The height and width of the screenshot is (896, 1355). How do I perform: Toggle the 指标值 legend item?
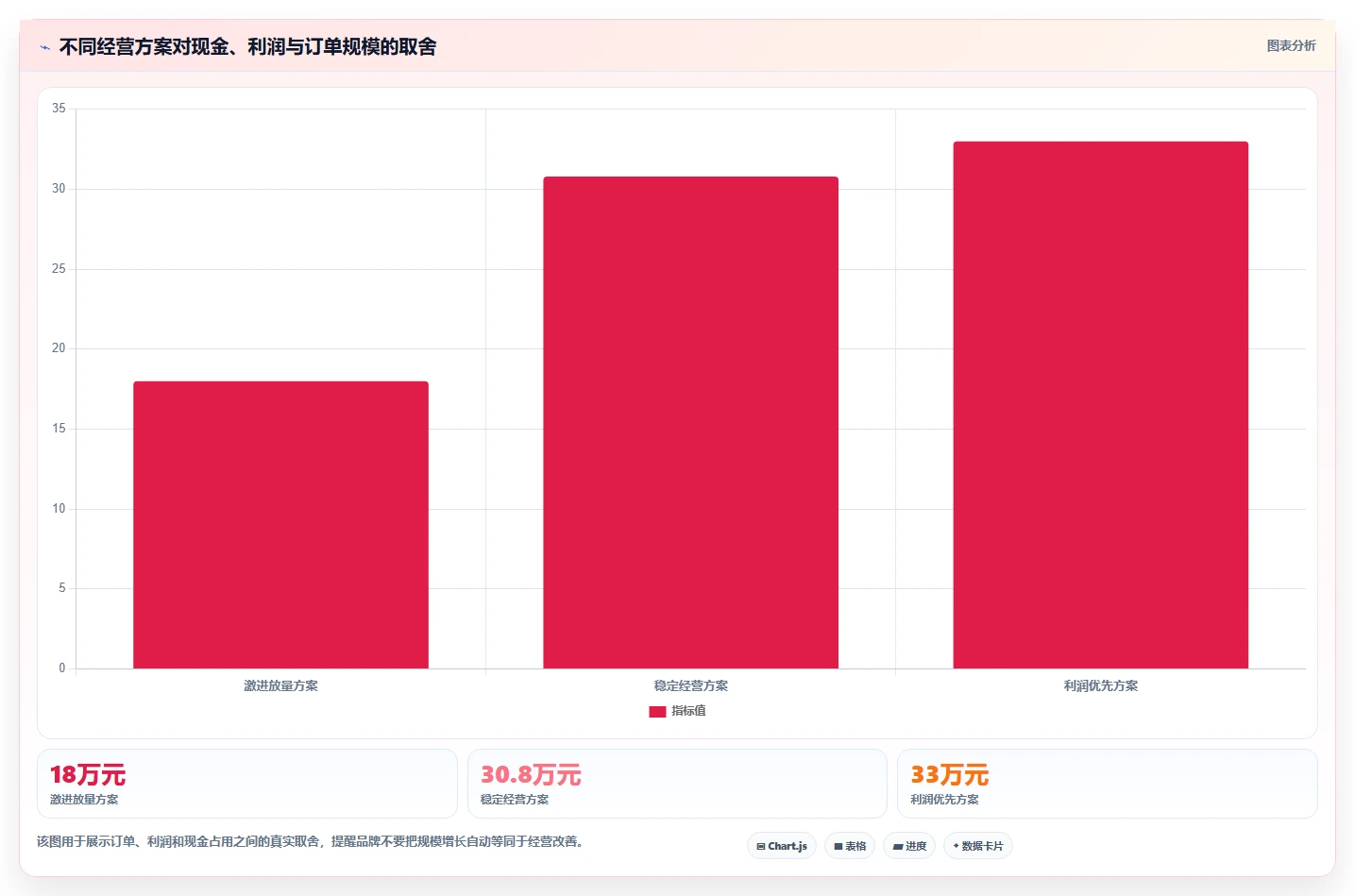coord(677,711)
